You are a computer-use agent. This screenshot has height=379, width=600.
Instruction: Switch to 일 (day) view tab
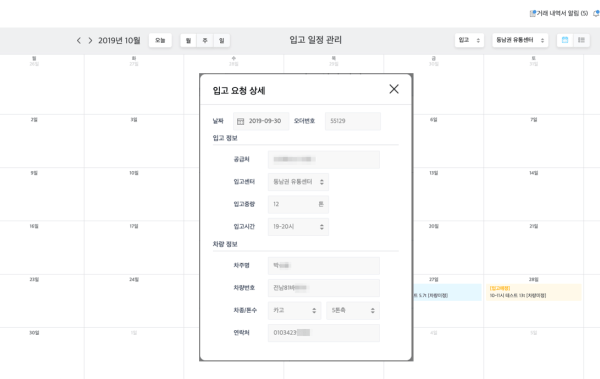[222, 41]
